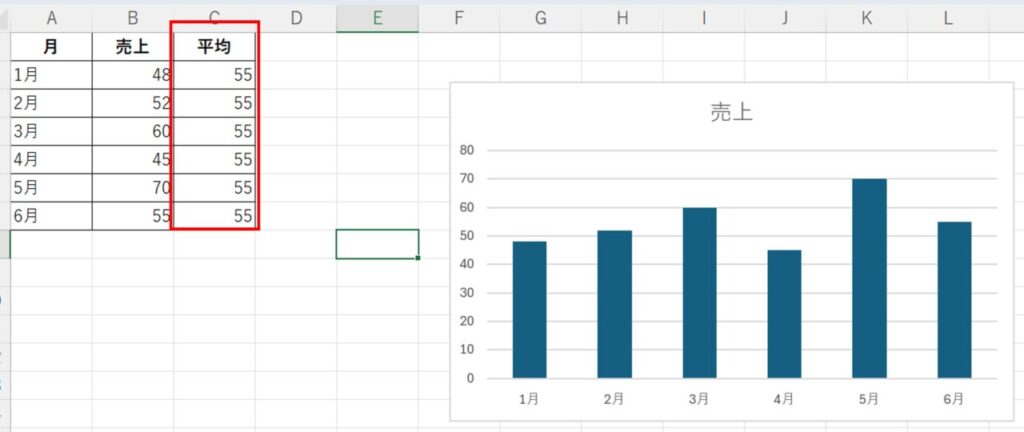The height and width of the screenshot is (432, 1024).
Task: Select the 売上 value cell in 6月 row
Action: click(x=133, y=216)
